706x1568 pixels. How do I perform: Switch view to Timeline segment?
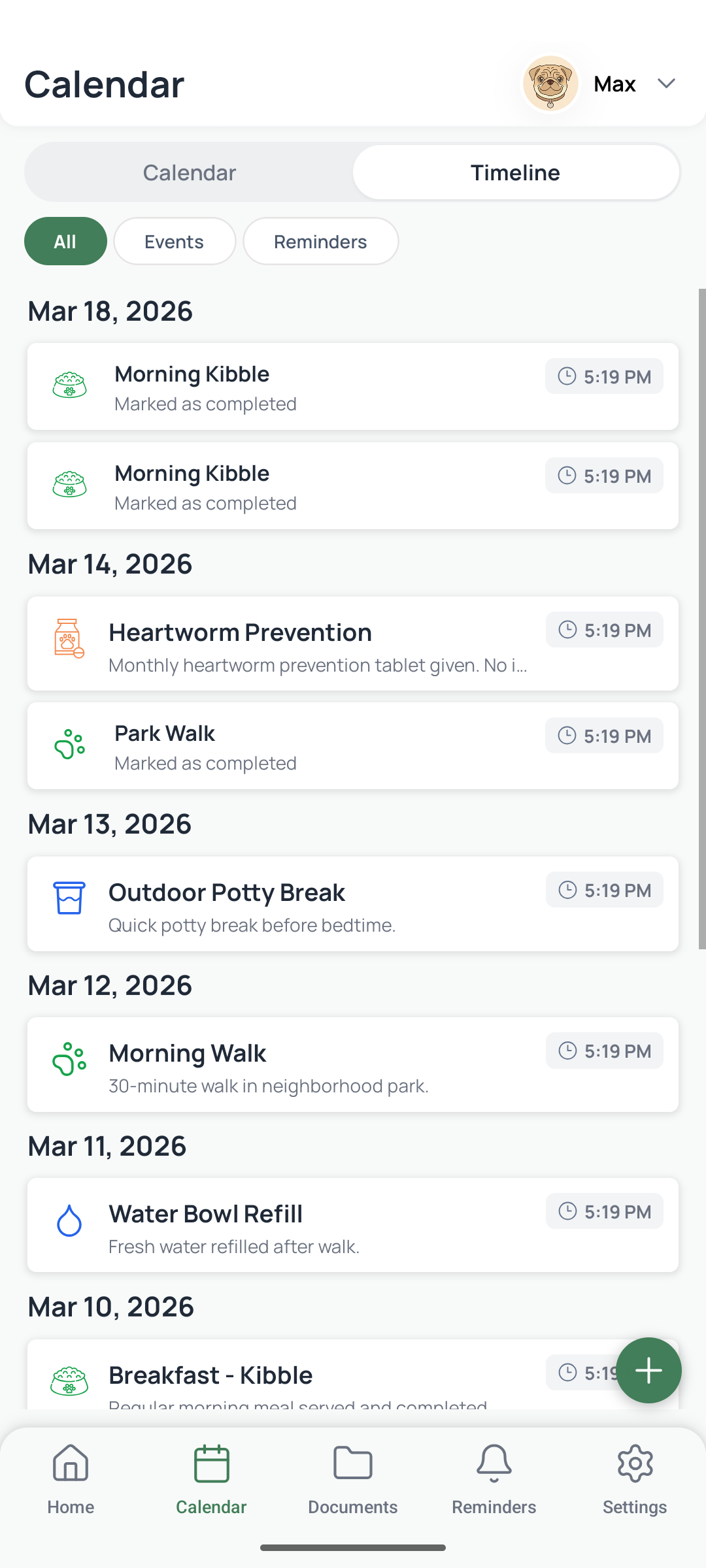515,172
